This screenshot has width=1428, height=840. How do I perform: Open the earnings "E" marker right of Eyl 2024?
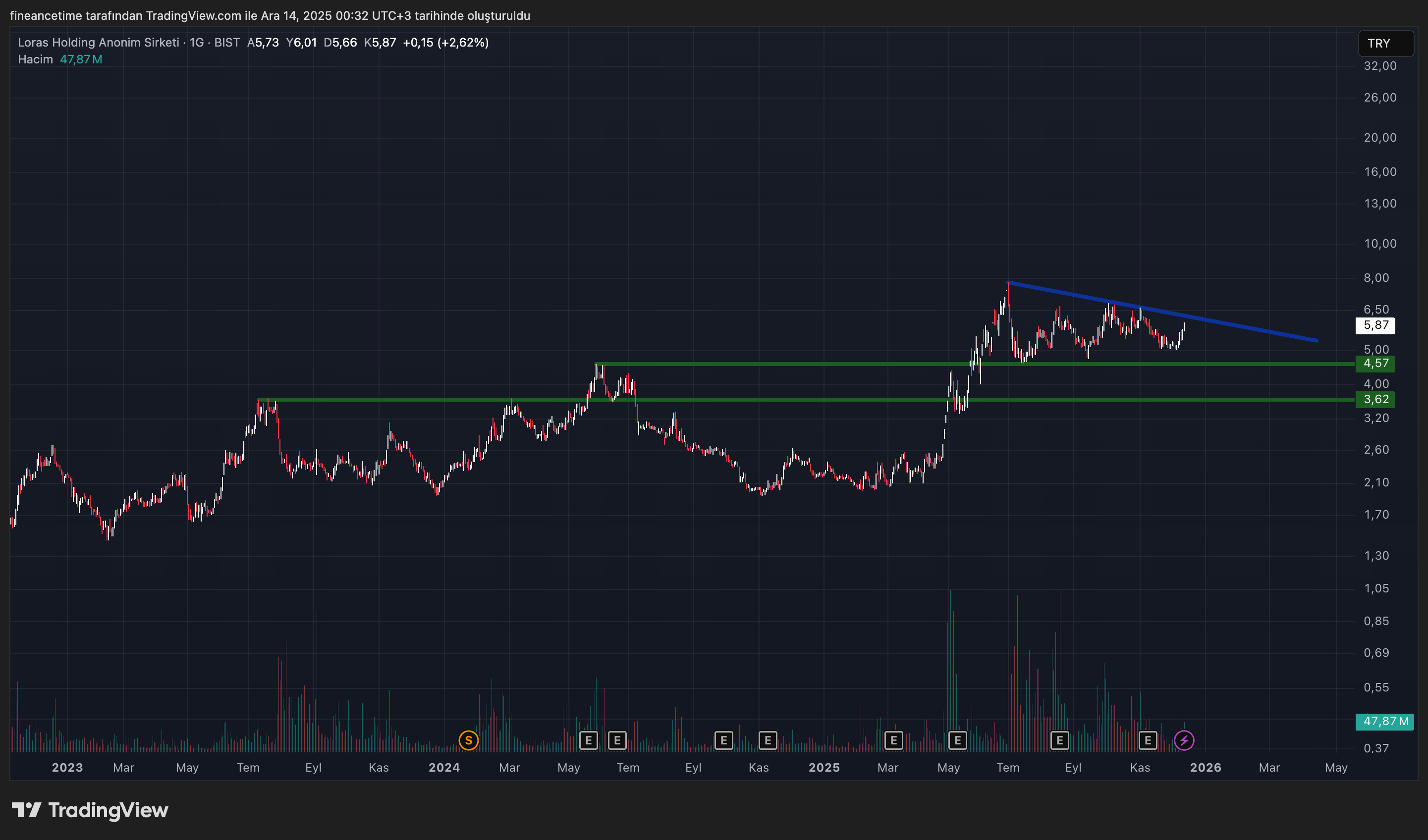723,740
